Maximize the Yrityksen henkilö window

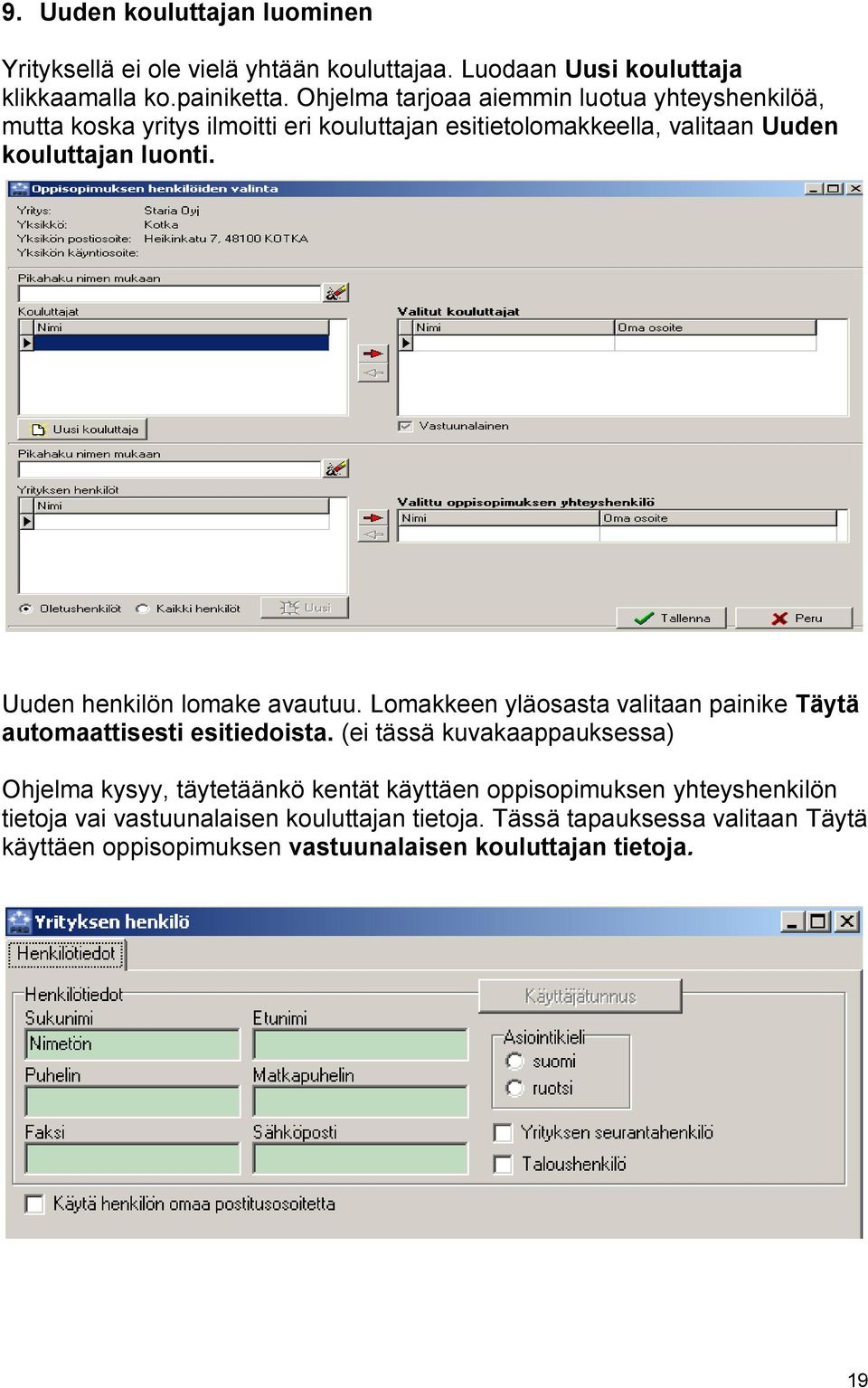pyautogui.click(x=818, y=921)
